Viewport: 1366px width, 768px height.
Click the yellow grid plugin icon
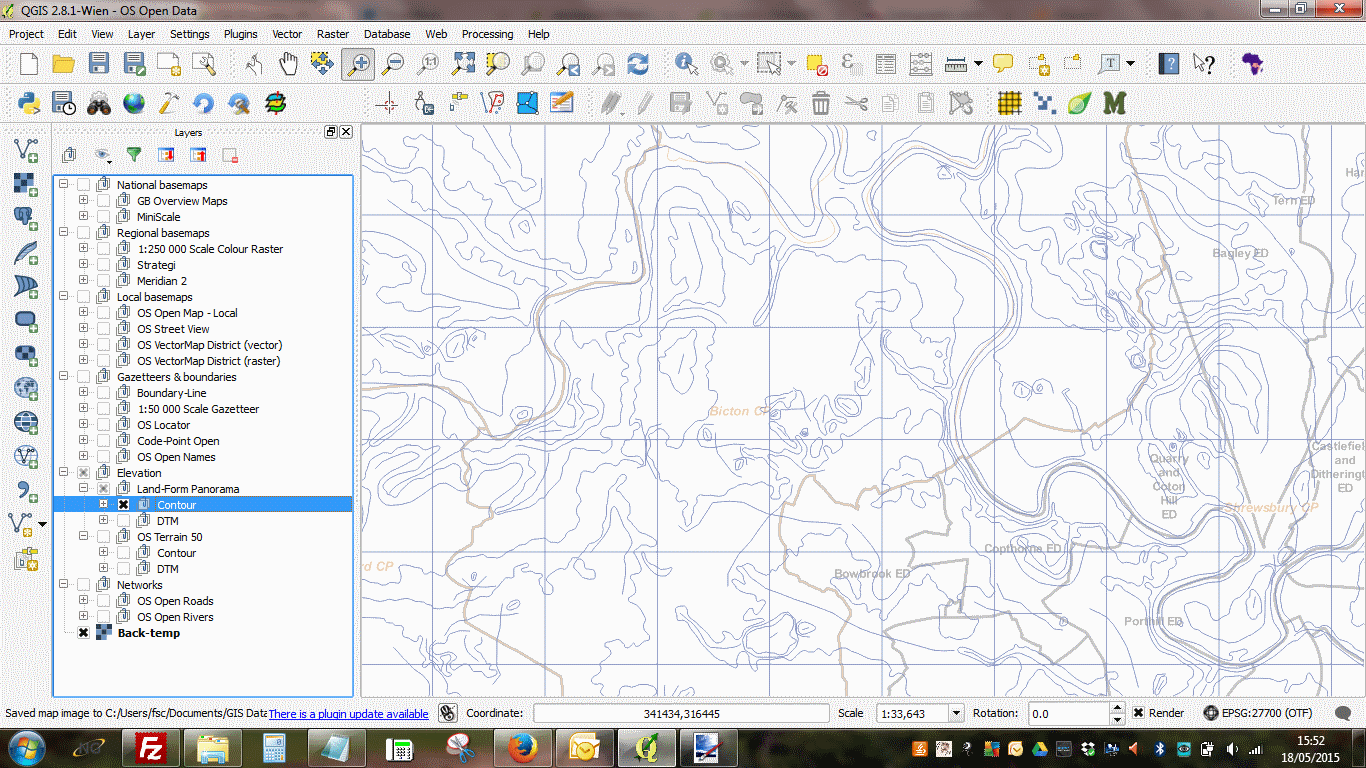pos(1010,102)
